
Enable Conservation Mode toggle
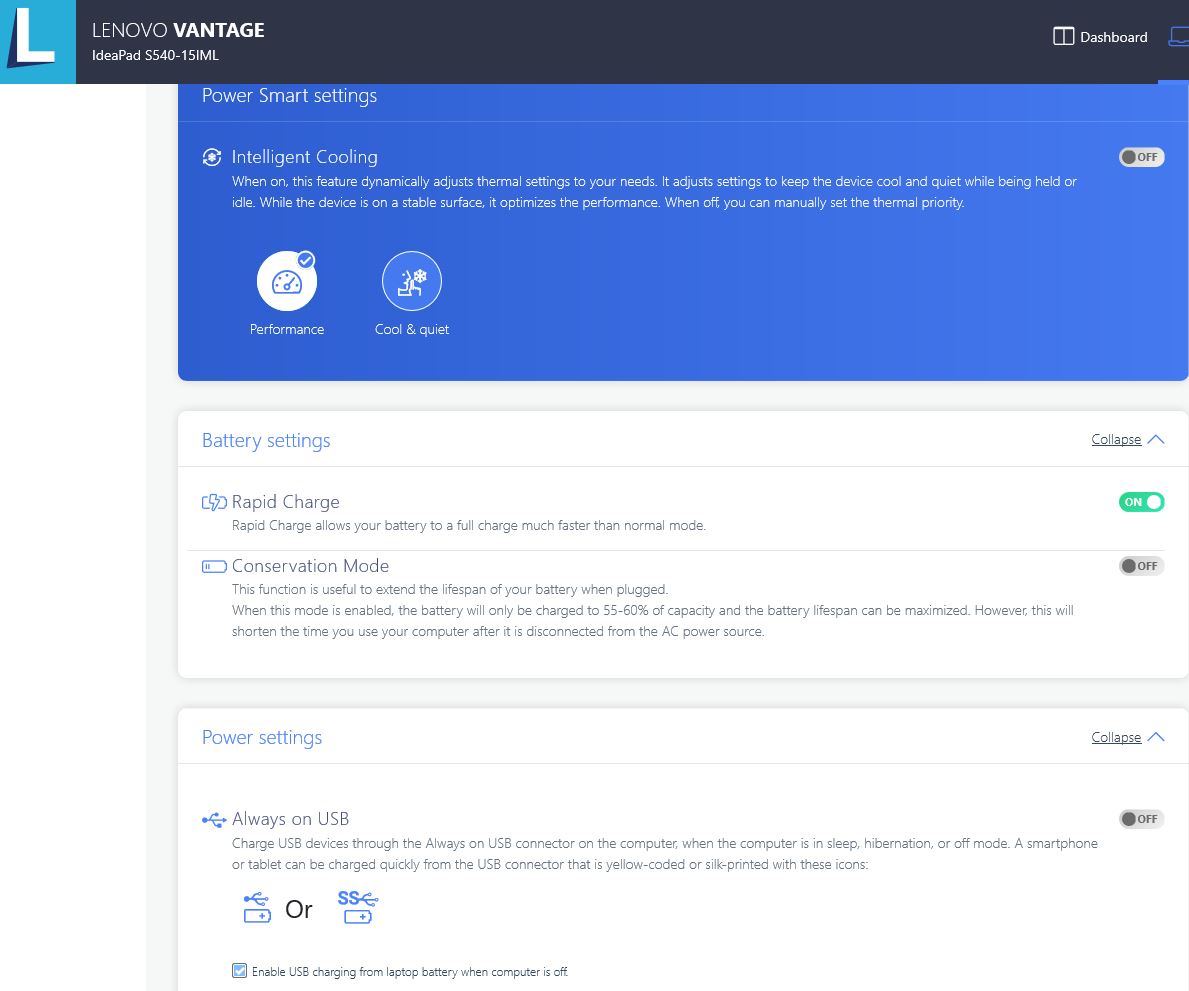(x=1141, y=566)
